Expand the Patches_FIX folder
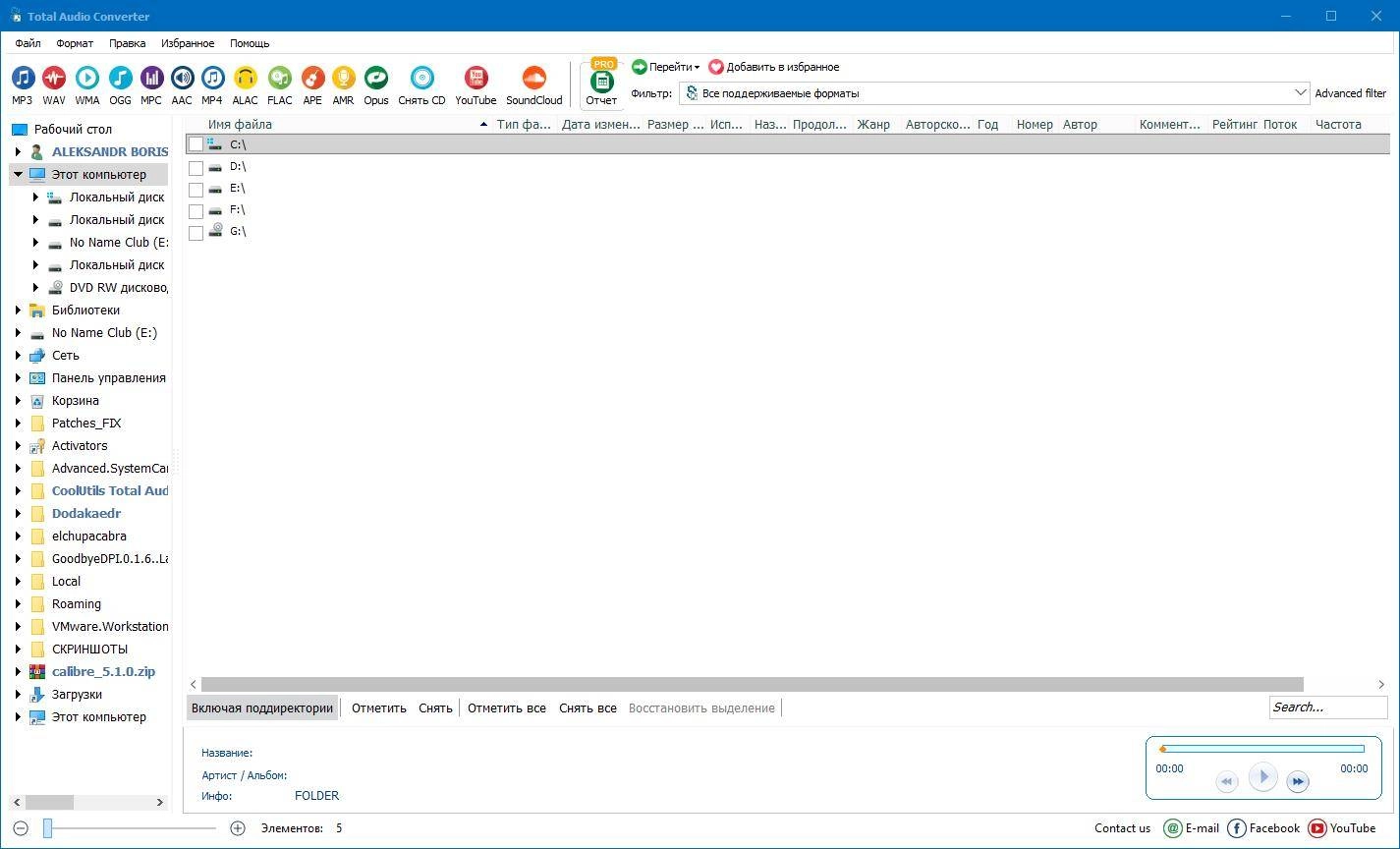 pos(18,424)
